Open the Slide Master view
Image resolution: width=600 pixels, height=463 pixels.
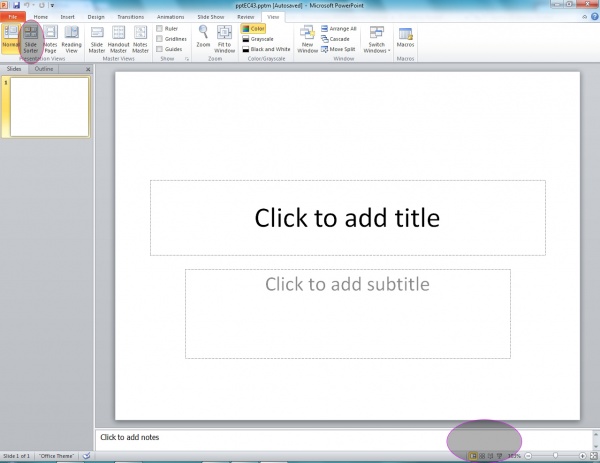97,39
